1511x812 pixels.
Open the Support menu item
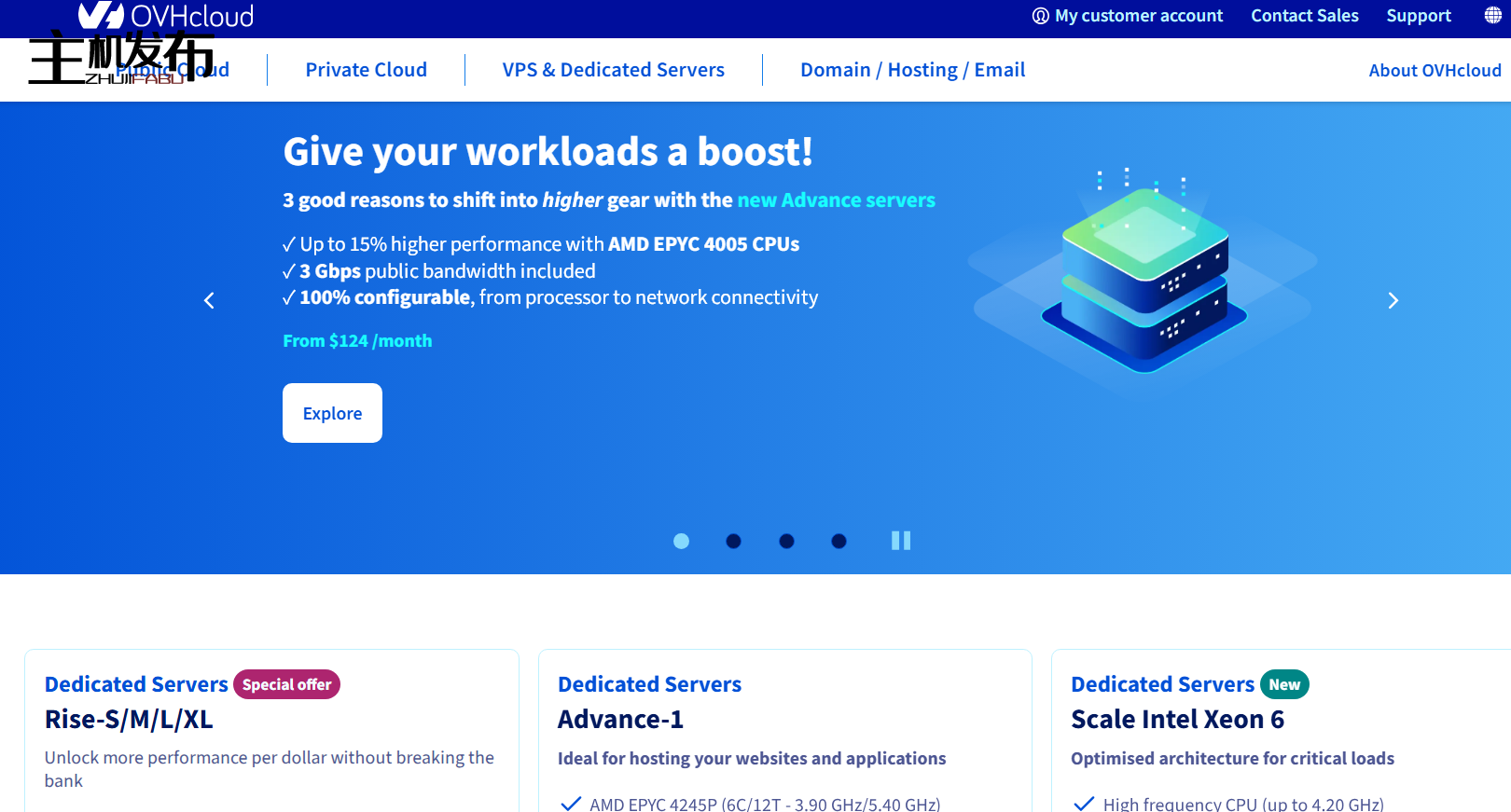1418,16
